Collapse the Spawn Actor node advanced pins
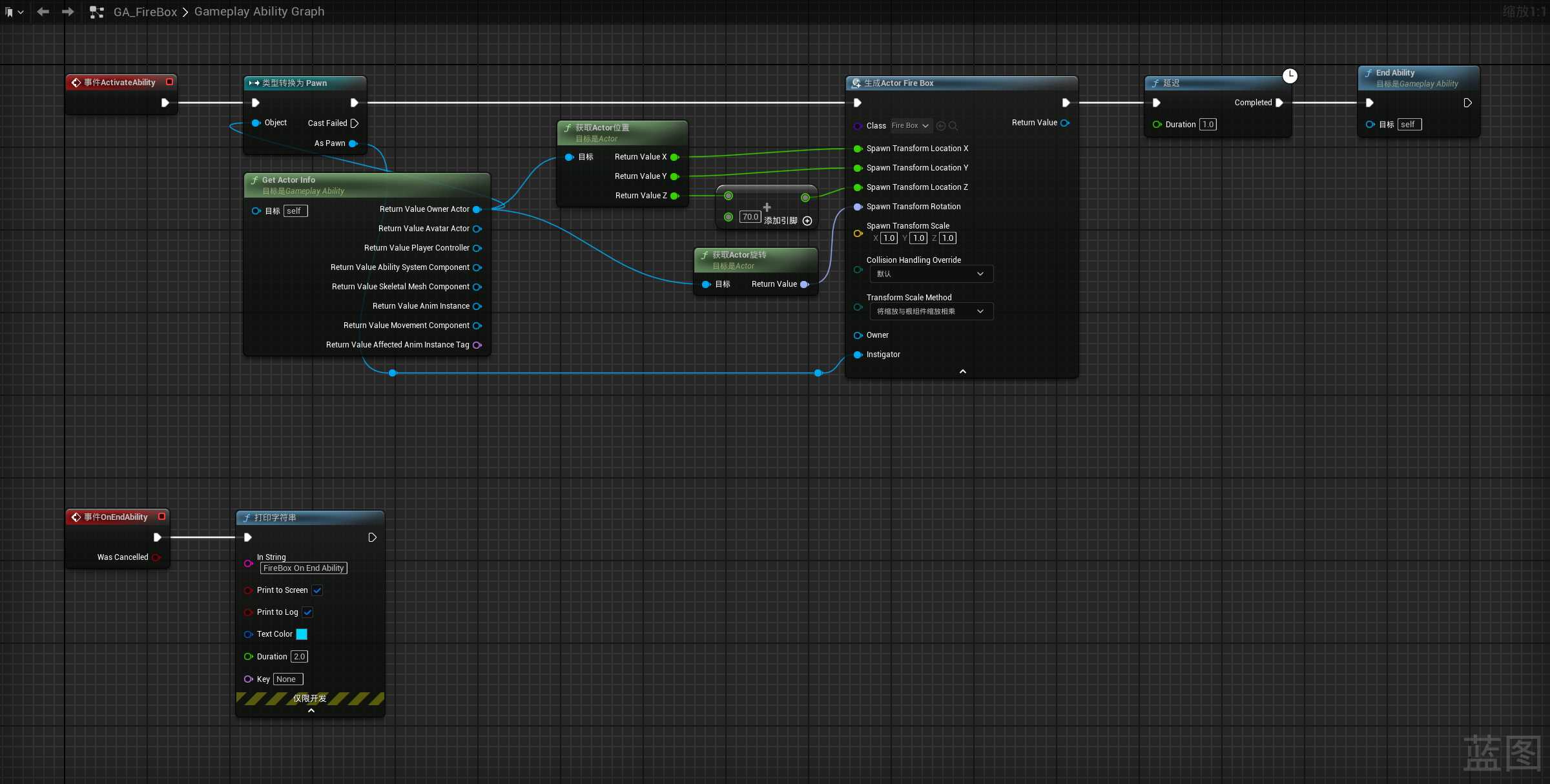 point(962,371)
